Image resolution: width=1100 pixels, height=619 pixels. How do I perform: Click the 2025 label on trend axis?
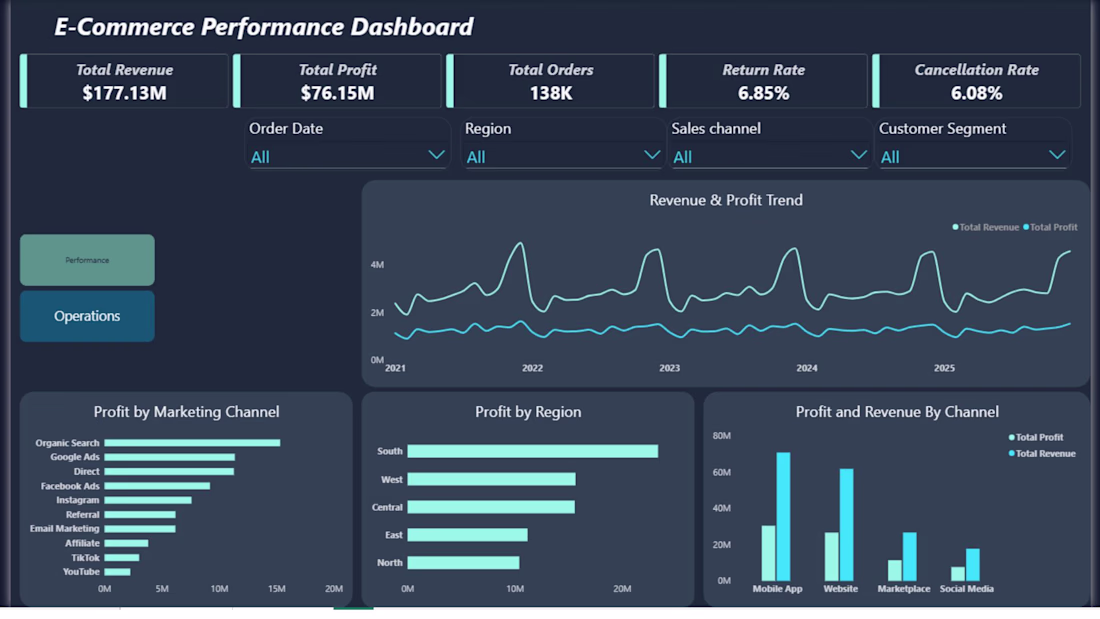(x=944, y=368)
